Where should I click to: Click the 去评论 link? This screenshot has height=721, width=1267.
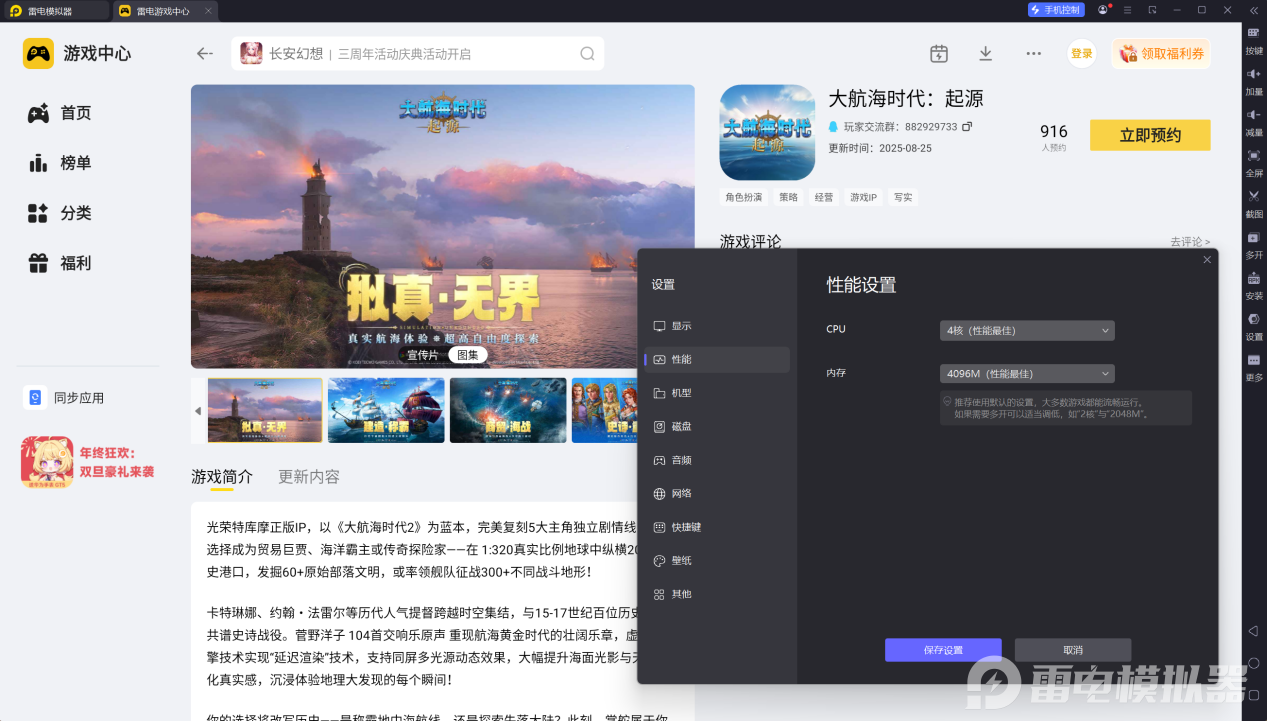[x=1189, y=242]
